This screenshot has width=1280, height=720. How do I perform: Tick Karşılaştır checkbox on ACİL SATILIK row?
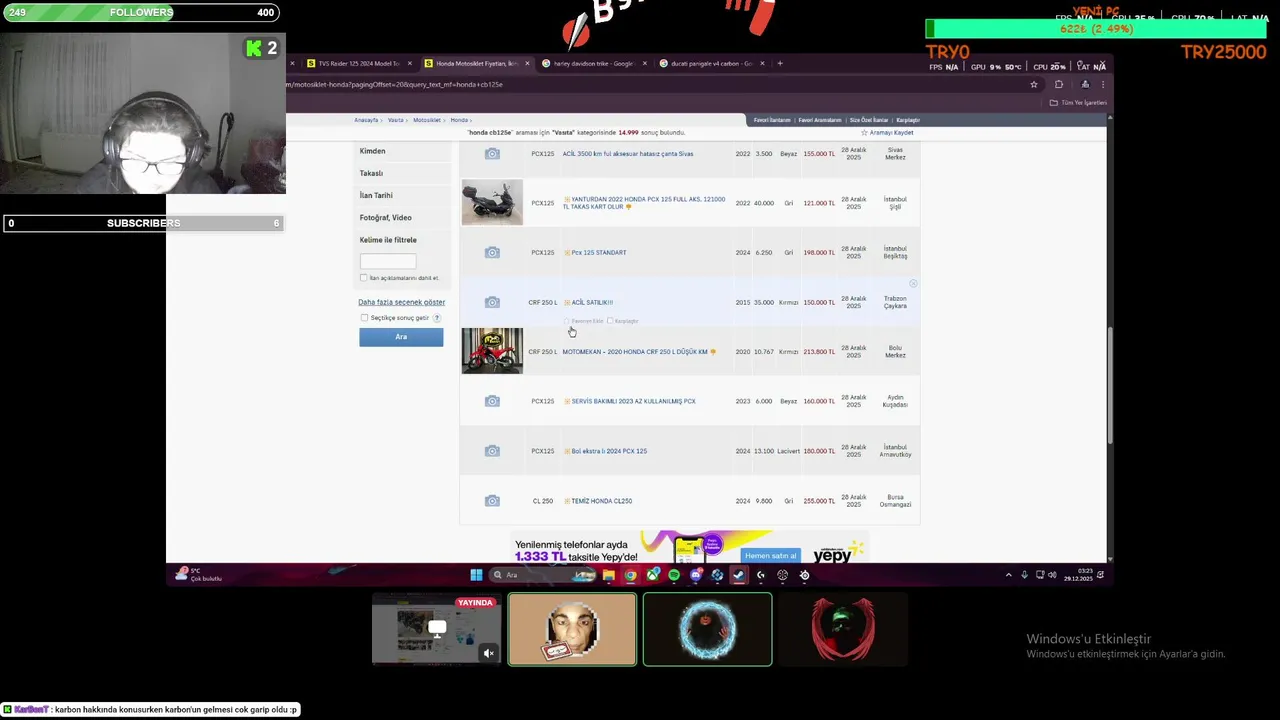tap(610, 321)
